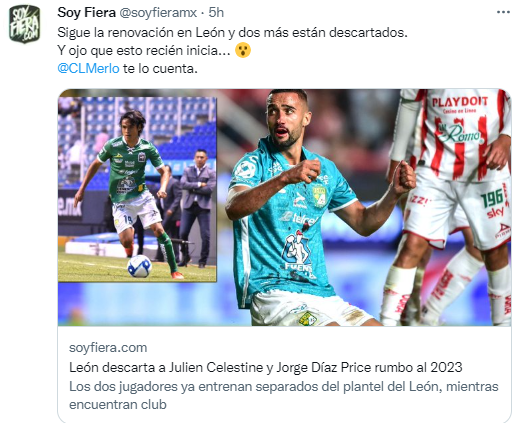Click the soccer ball in inset photo
Viewport: 526px width, 423px height.
tap(140, 266)
